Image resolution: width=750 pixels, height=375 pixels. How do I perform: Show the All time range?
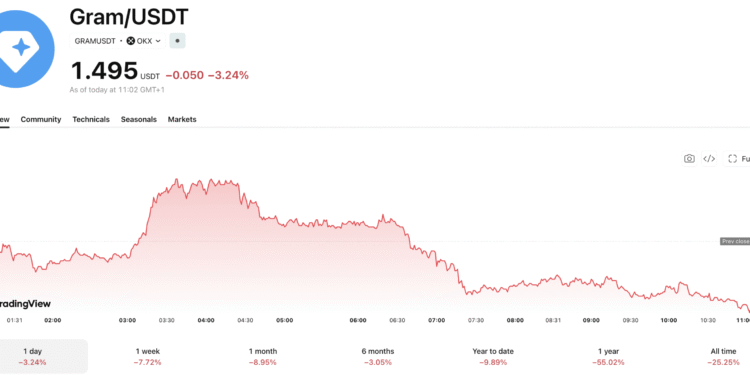[723, 357]
